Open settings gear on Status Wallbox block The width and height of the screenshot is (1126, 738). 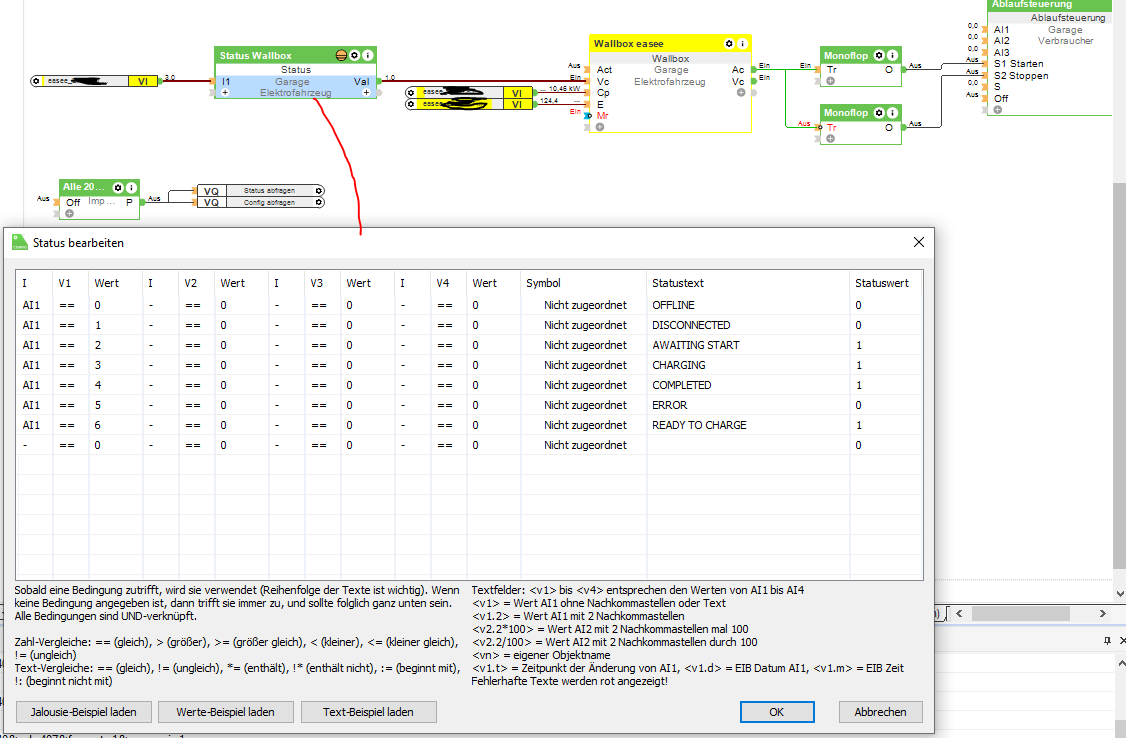pos(355,56)
